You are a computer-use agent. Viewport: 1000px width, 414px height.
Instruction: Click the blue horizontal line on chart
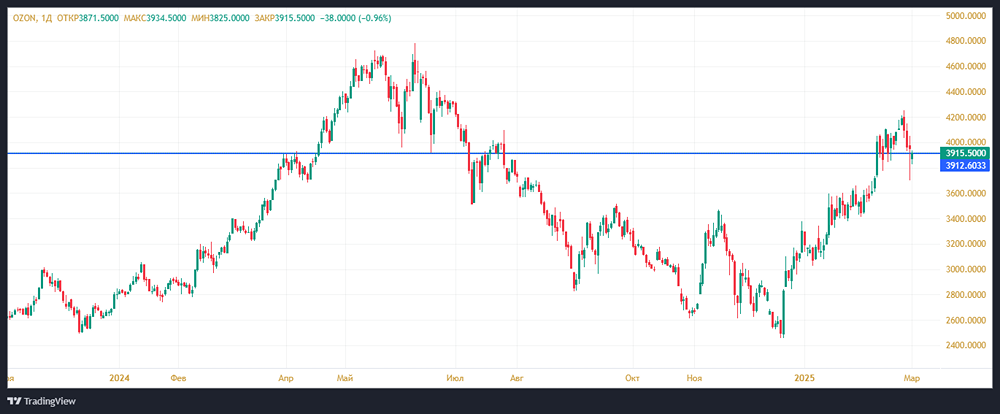tap(600, 153)
